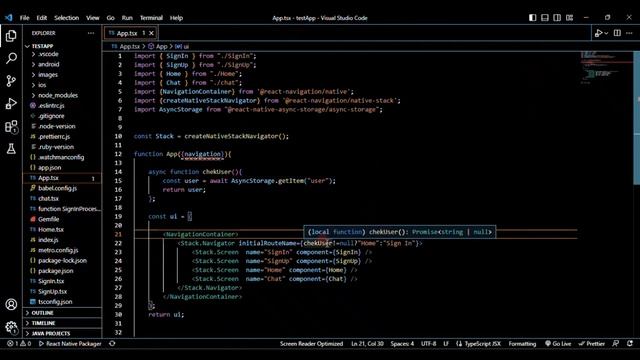
Task: Open the File menu
Action: [24, 18]
